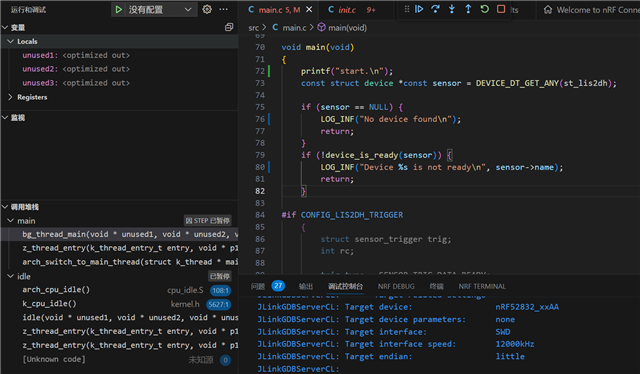Select k_cpu_idle() stack frame

pos(120,304)
